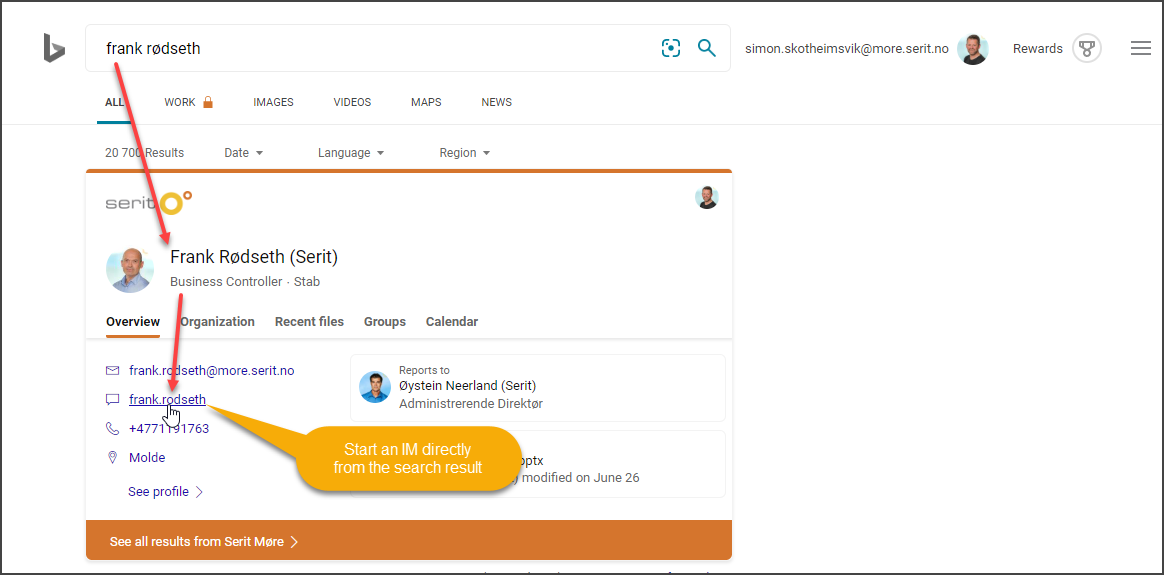Switch to the VIDEOS tab

(352, 102)
